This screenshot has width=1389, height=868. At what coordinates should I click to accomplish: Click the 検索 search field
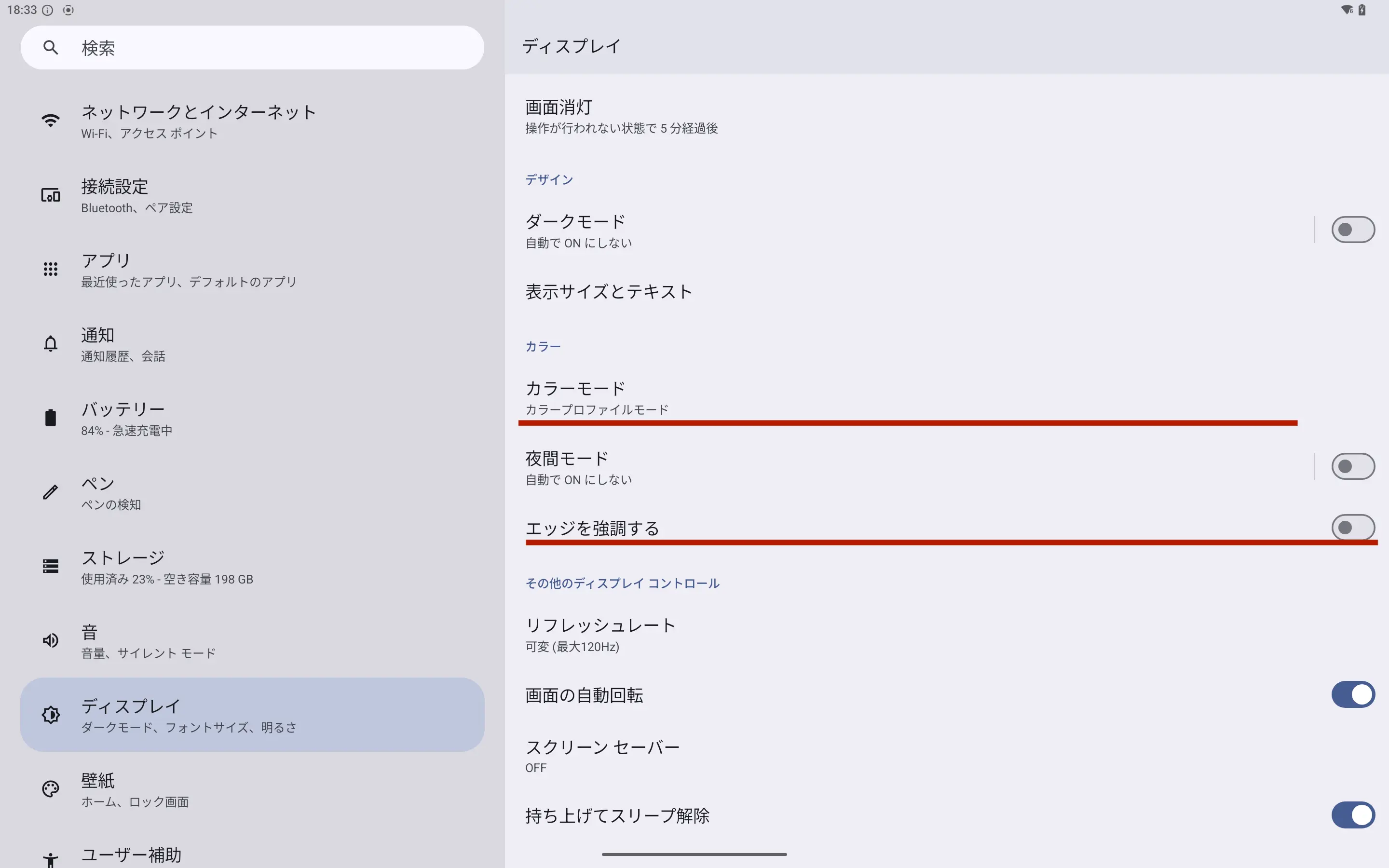253,48
